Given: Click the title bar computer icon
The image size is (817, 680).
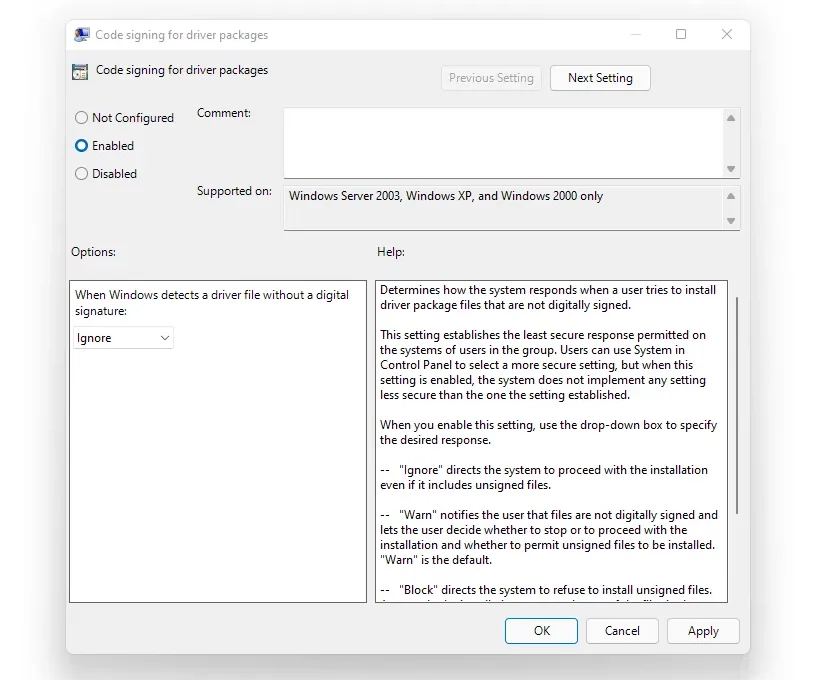Looking at the screenshot, I should pos(81,35).
